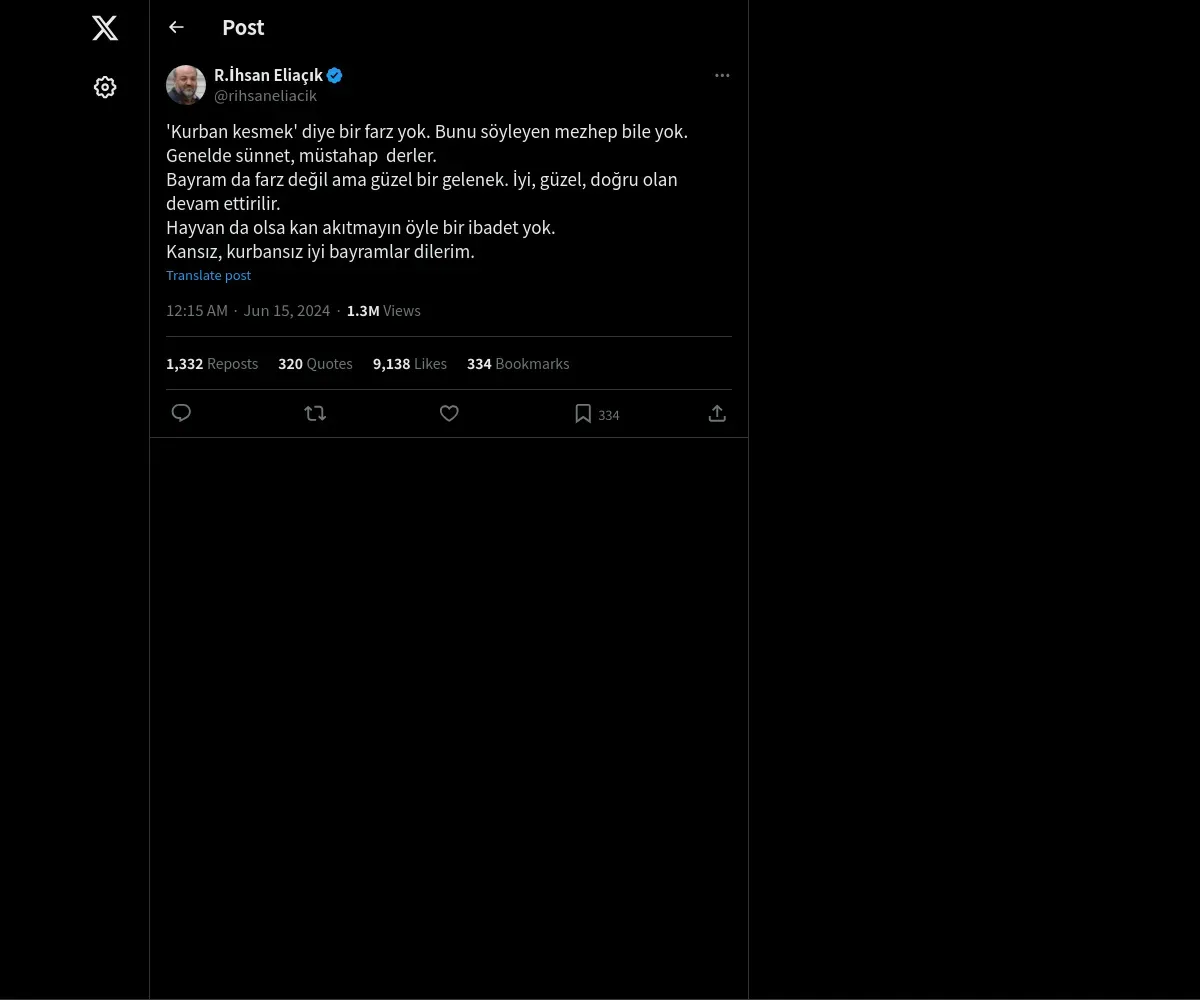Viewport: 1200px width, 1000px height.
Task: Click the Translate post link
Action: [208, 276]
